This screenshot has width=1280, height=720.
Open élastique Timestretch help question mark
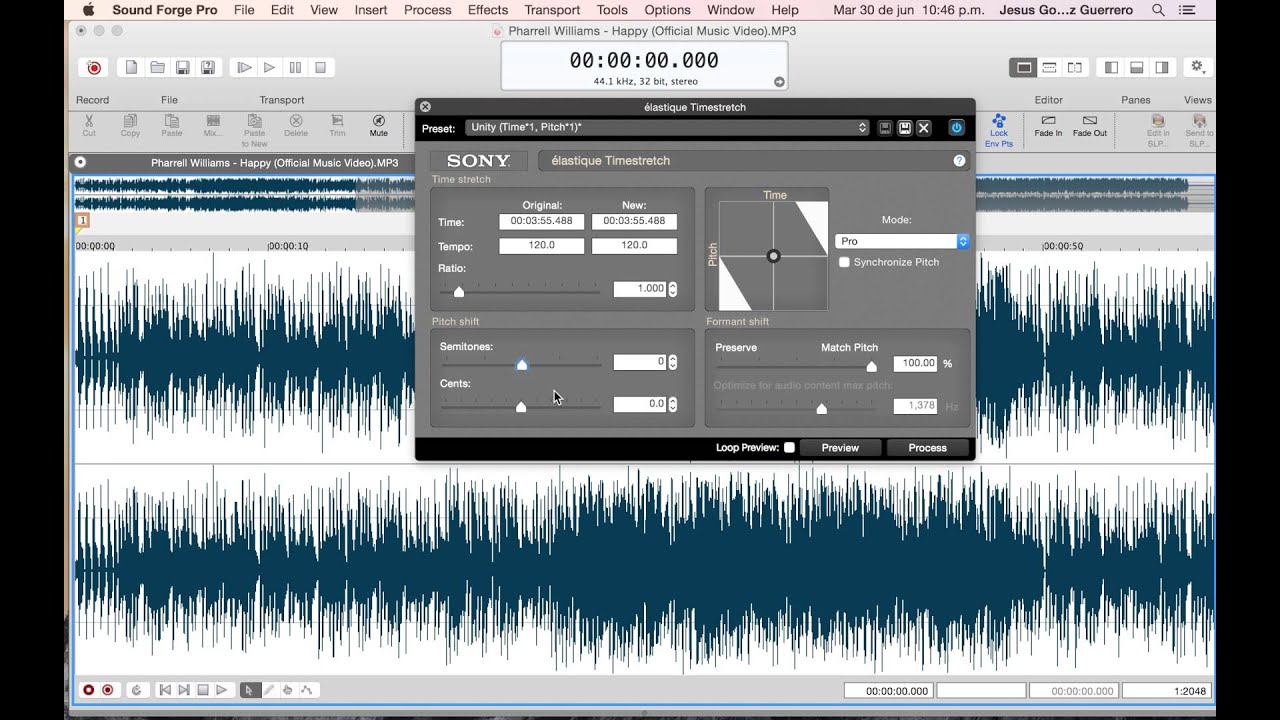960,161
